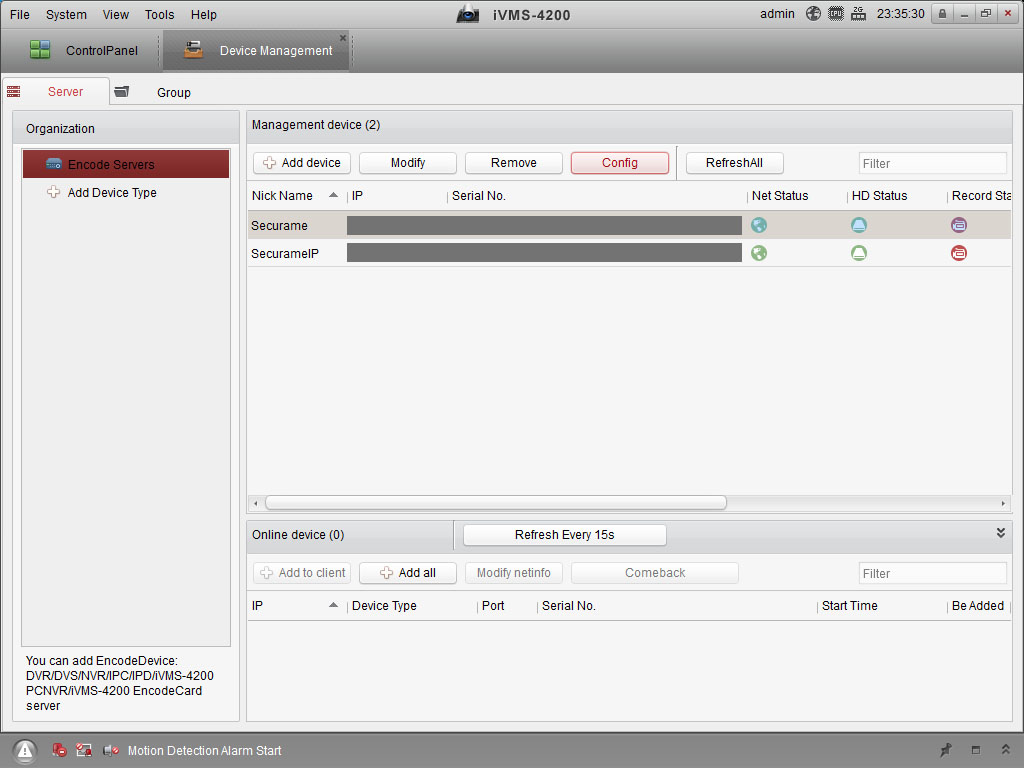
Task: Click the Device Management tab icon
Action: 193,50
